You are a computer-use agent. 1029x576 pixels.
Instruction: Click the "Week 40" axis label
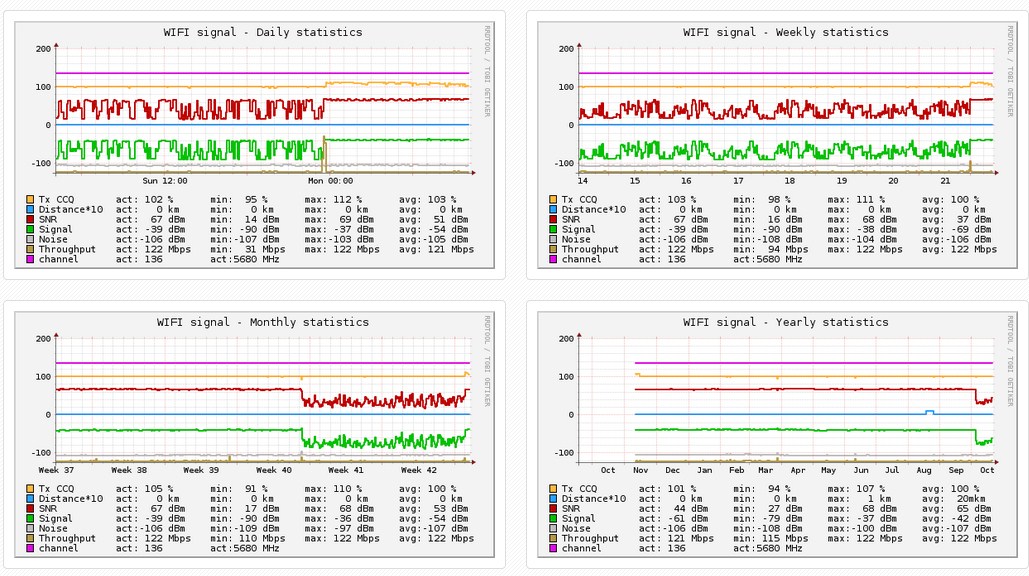(274, 470)
